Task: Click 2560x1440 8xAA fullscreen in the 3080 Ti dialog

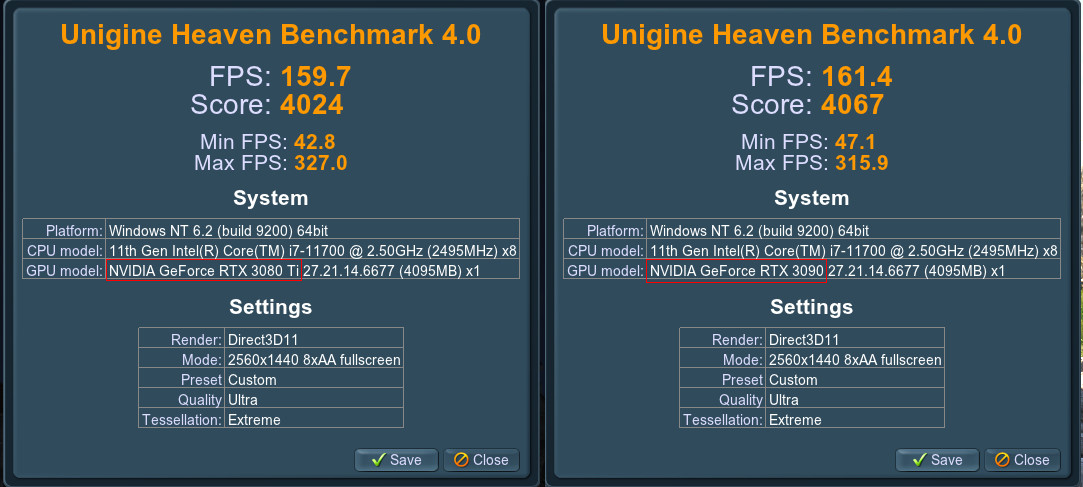Action: 314,360
